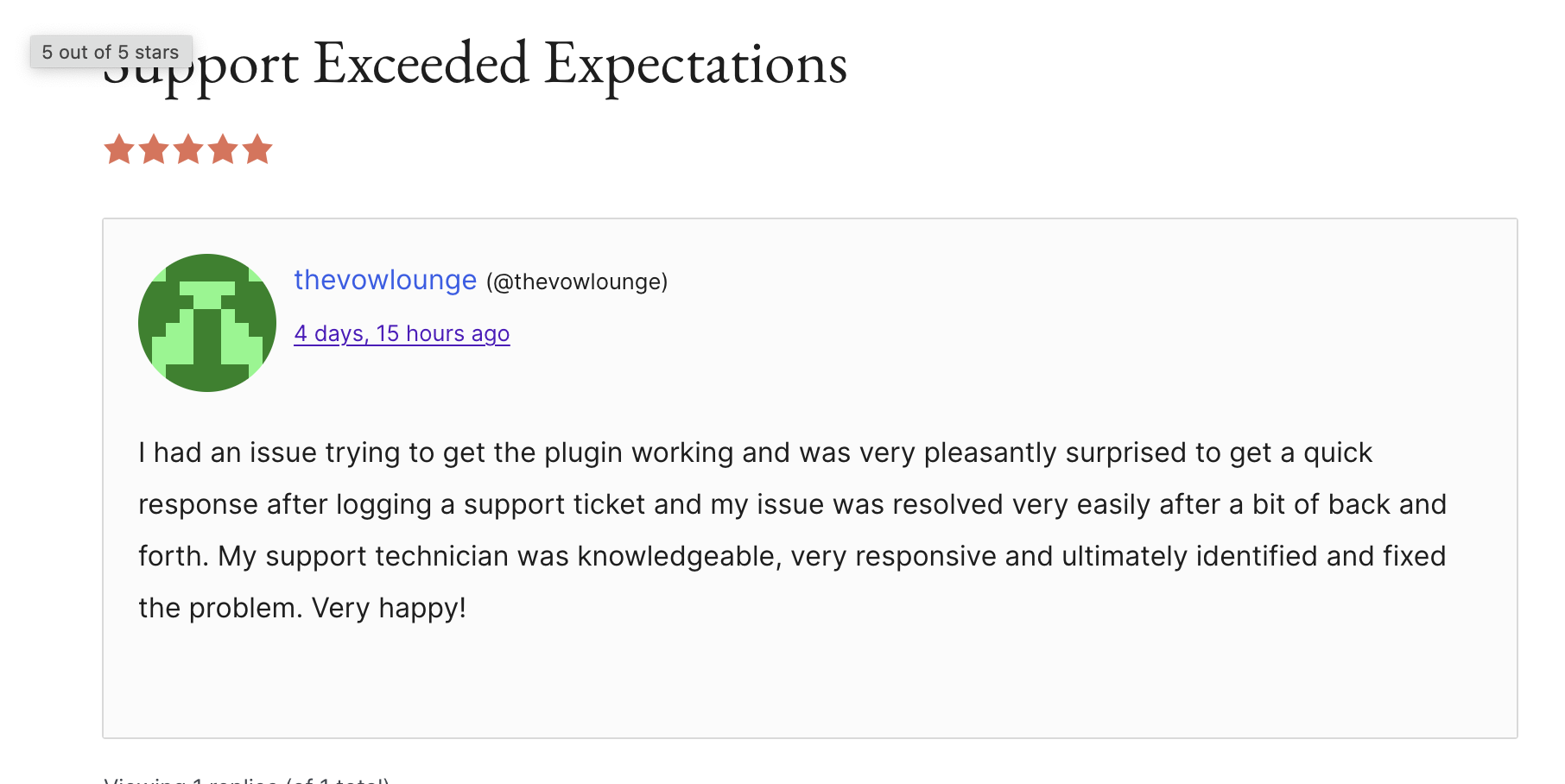Click the middle (third) rating star
The image size is (1565, 784).
(188, 149)
